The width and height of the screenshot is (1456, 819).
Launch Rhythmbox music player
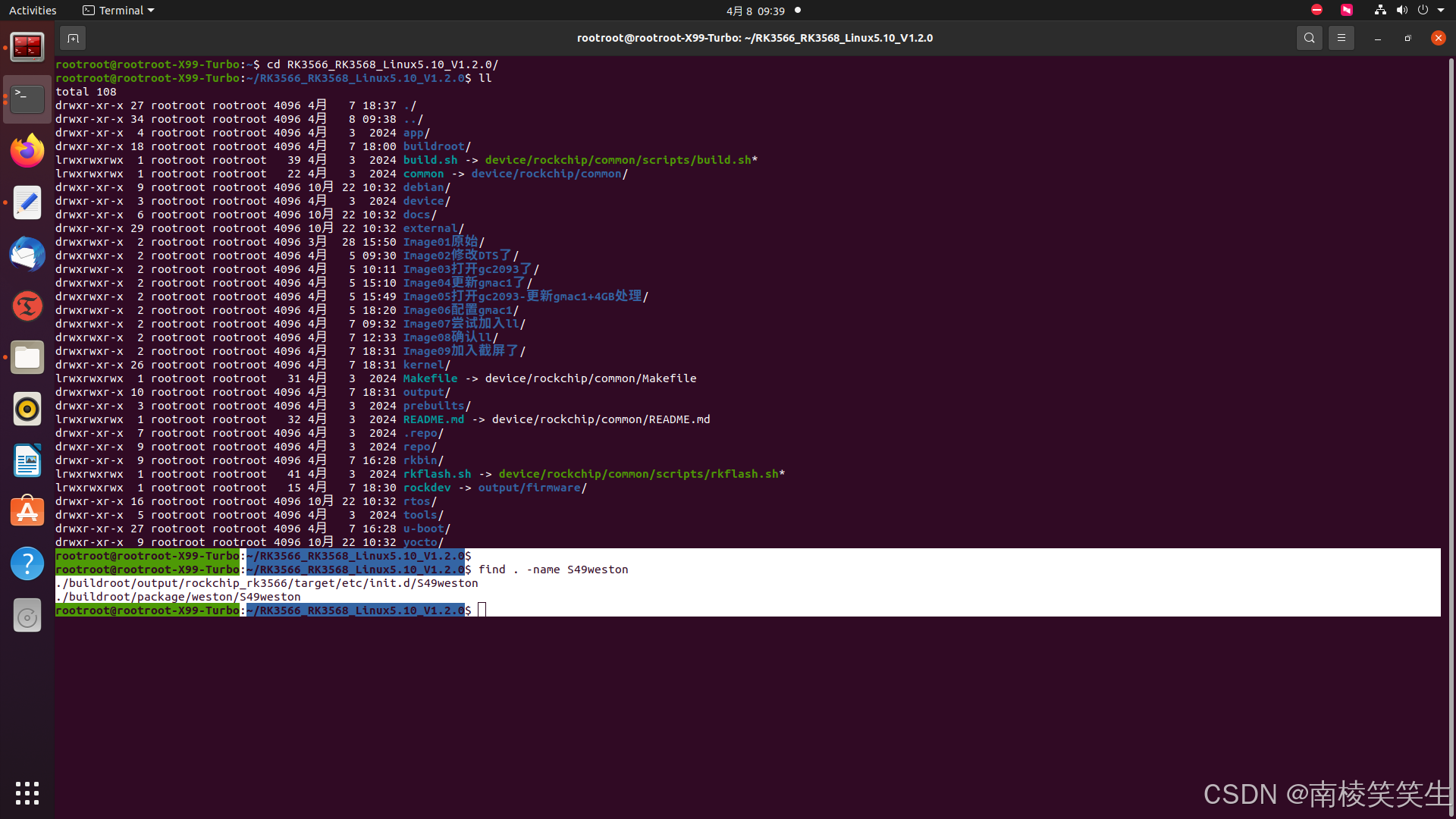27,409
